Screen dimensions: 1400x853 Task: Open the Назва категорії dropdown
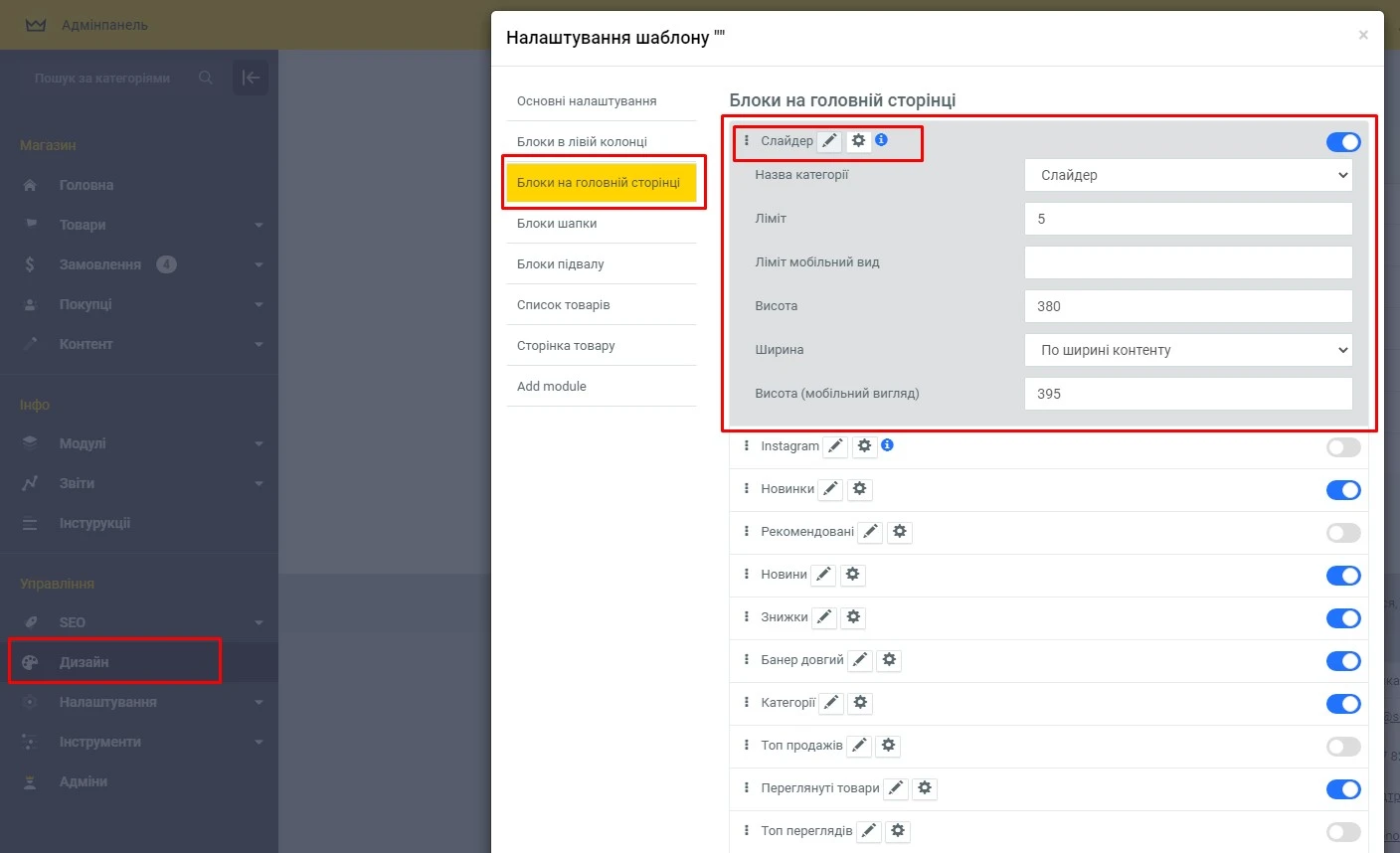[x=1188, y=174]
